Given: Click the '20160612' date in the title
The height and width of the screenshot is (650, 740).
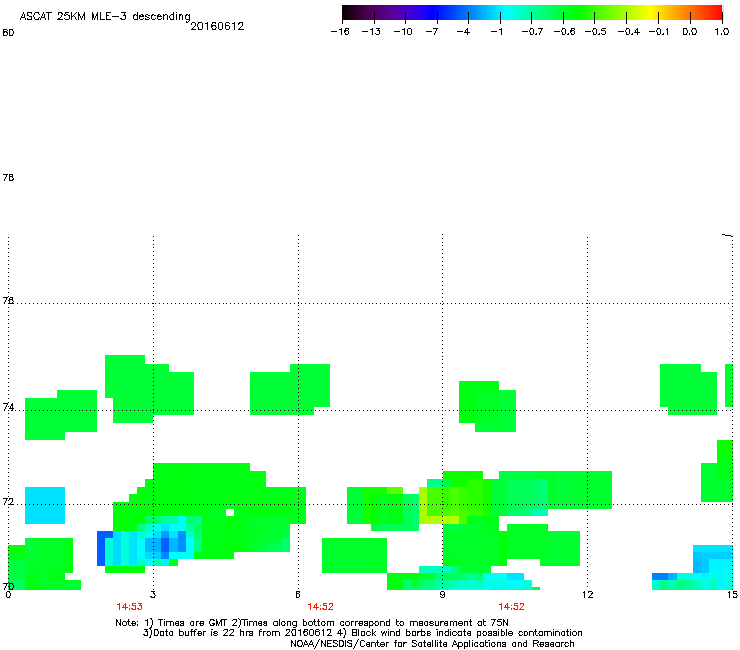Looking at the screenshot, I should tap(217, 26).
